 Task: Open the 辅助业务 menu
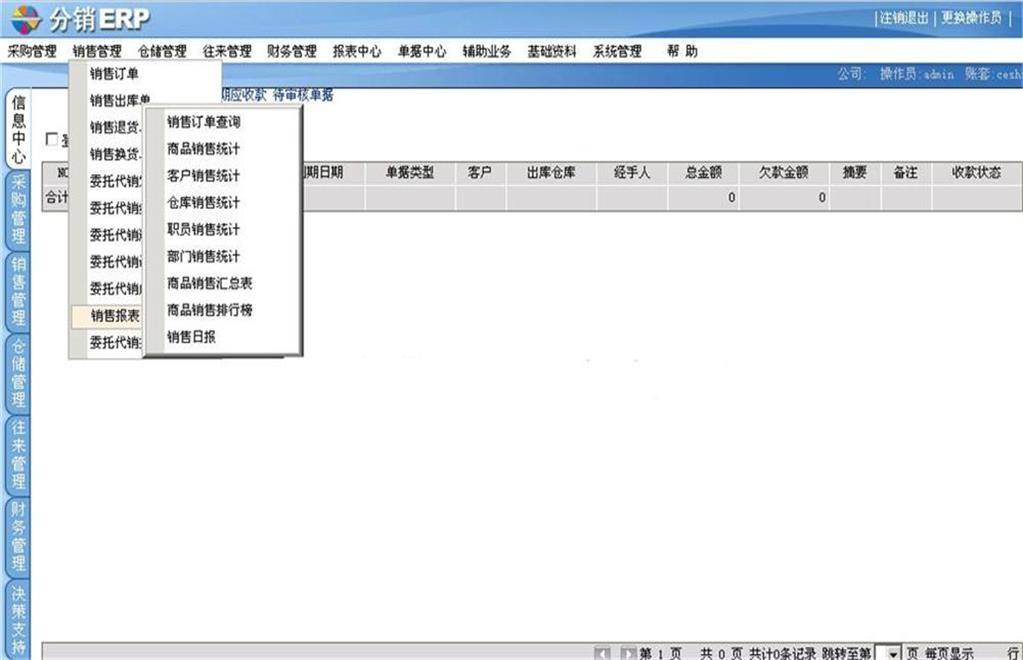487,52
